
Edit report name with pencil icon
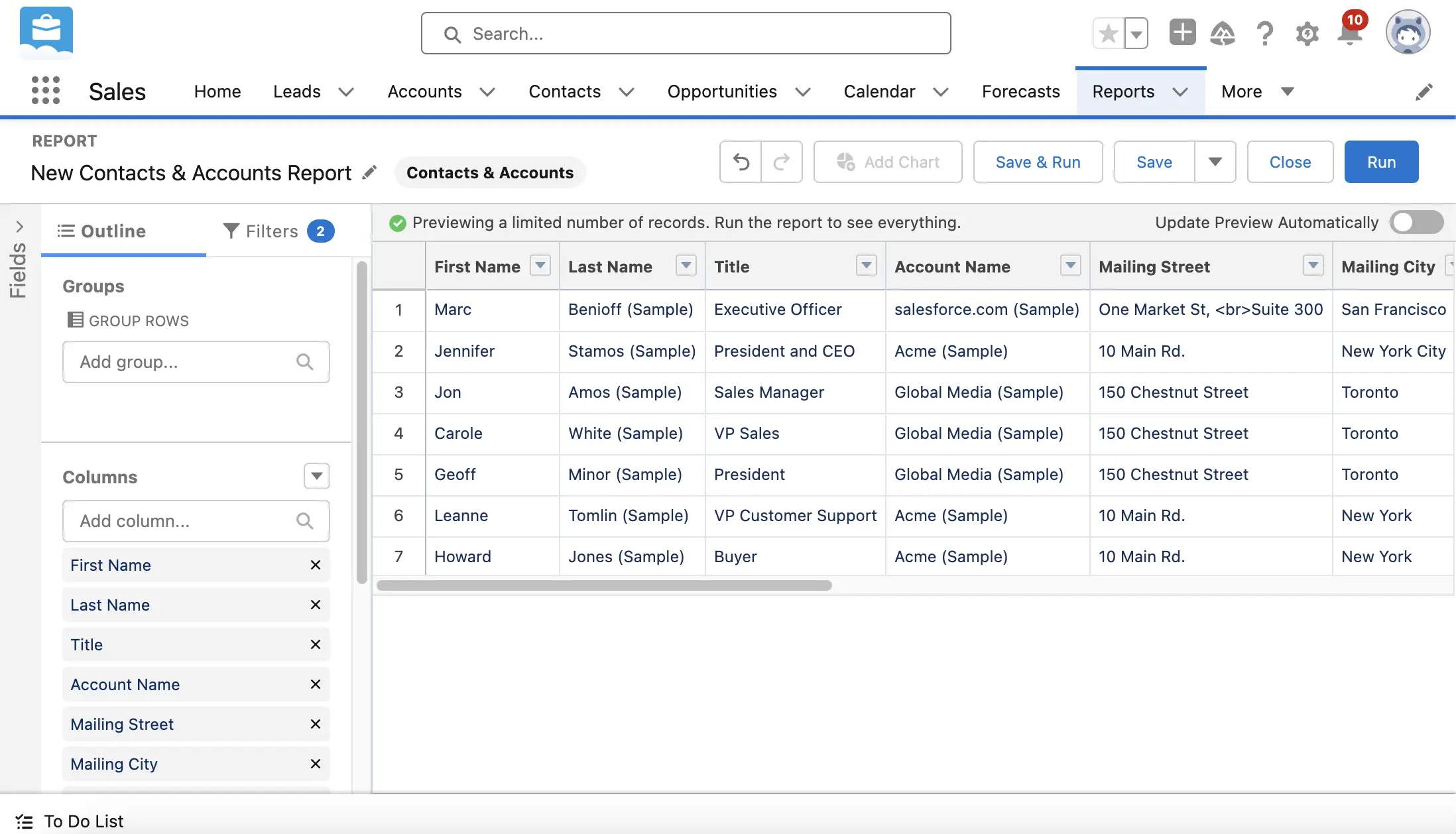point(369,172)
